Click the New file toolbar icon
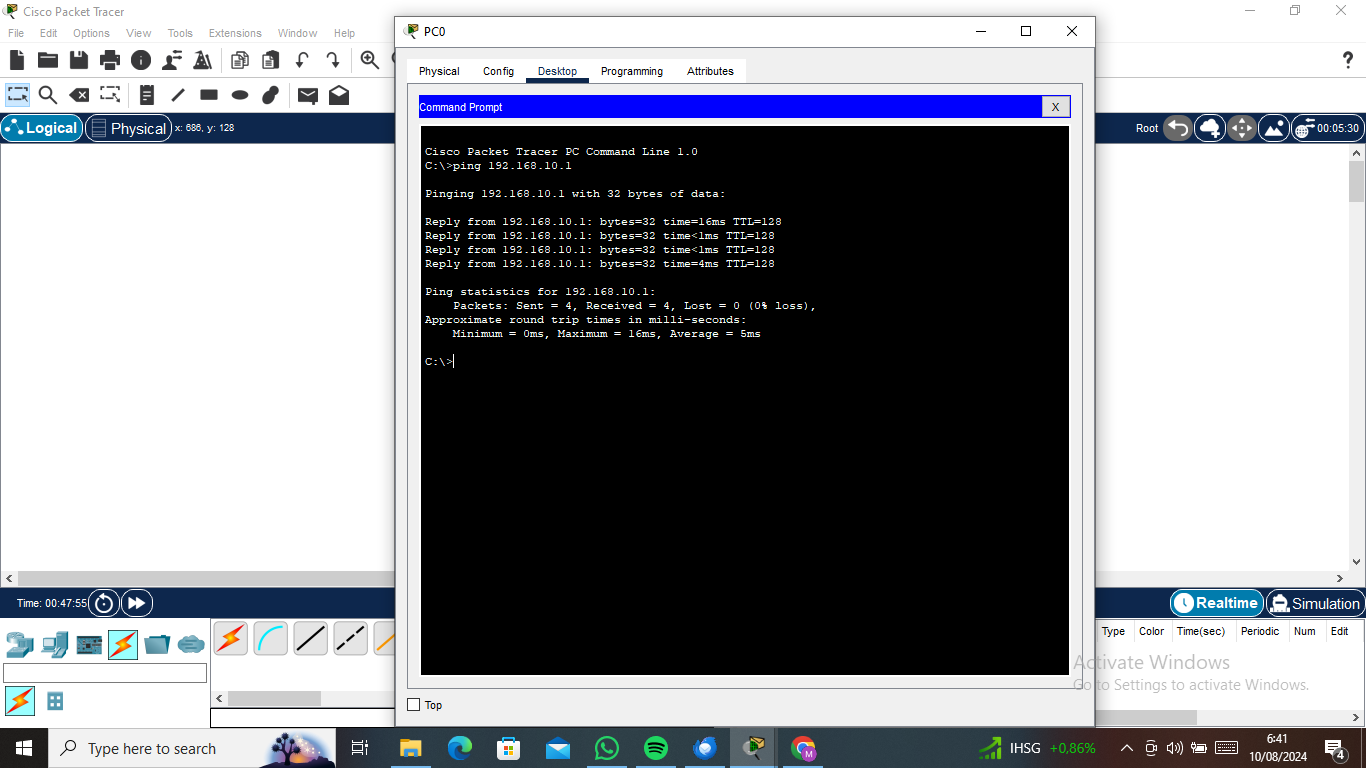 pyautogui.click(x=17, y=60)
